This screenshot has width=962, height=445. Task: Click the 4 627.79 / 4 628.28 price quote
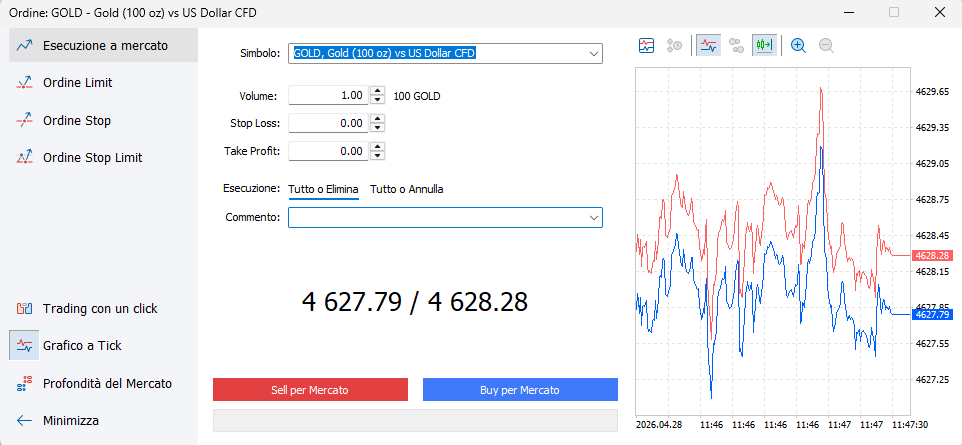pyautogui.click(x=415, y=303)
